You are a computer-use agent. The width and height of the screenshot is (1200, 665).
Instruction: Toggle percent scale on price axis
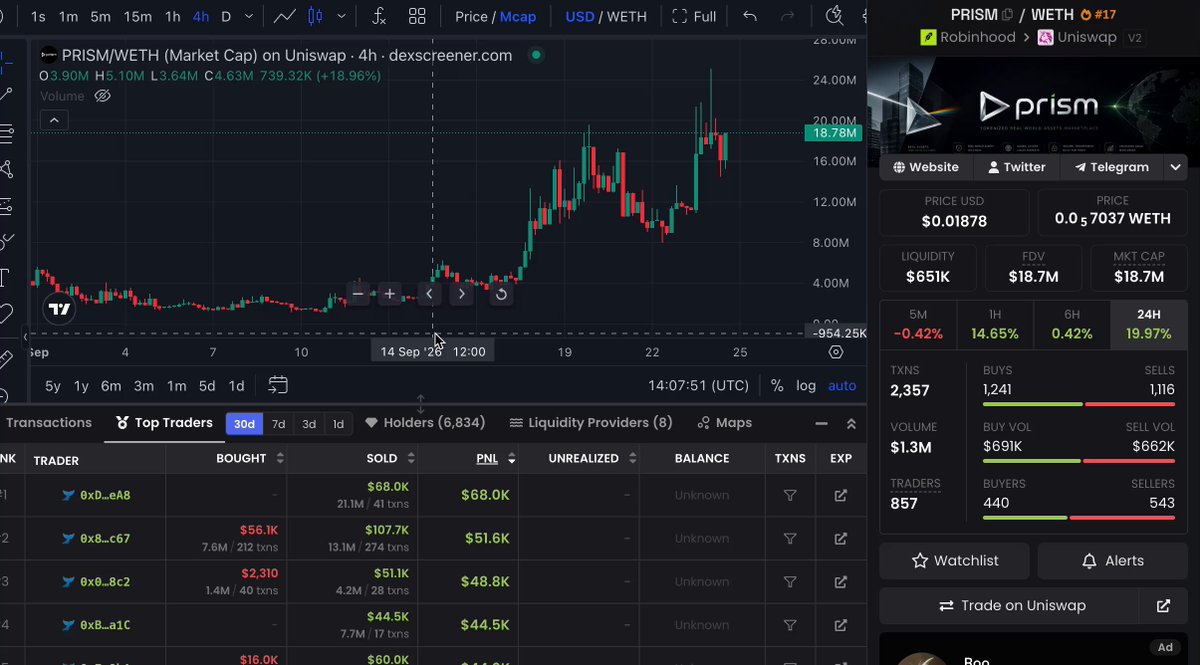777,385
